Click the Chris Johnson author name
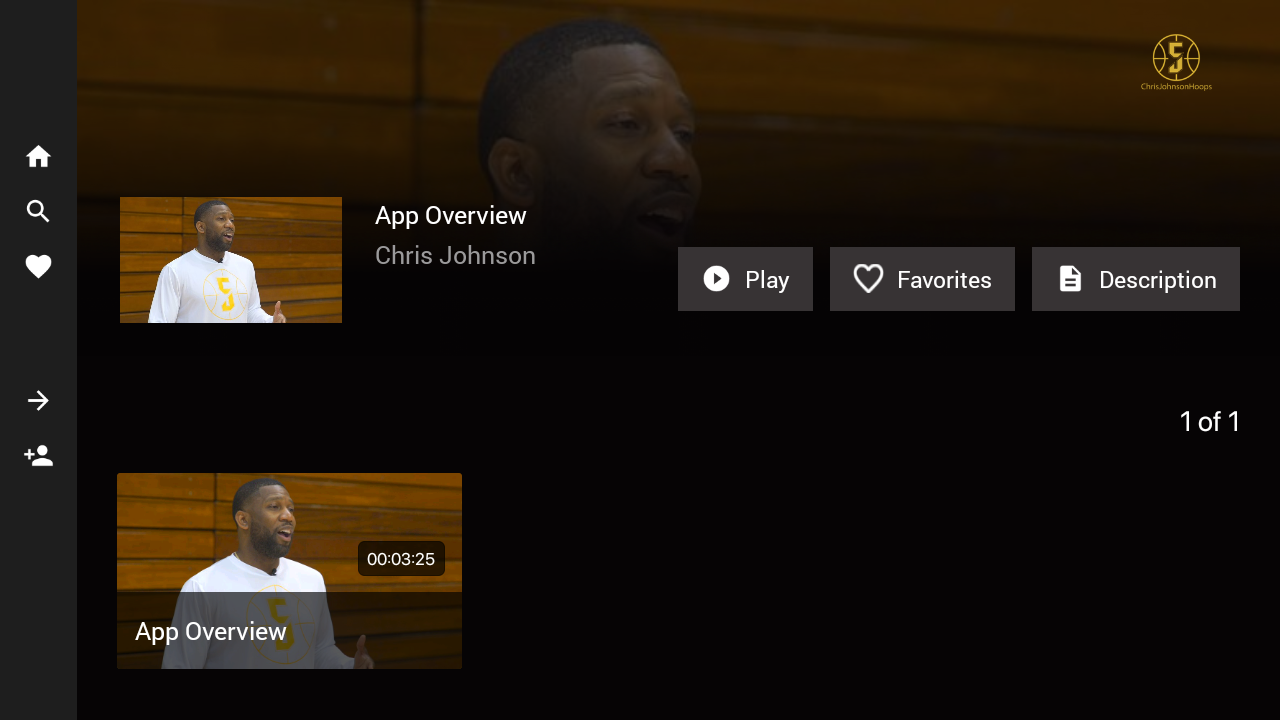Screen dimensions: 1280x720 click(x=455, y=255)
